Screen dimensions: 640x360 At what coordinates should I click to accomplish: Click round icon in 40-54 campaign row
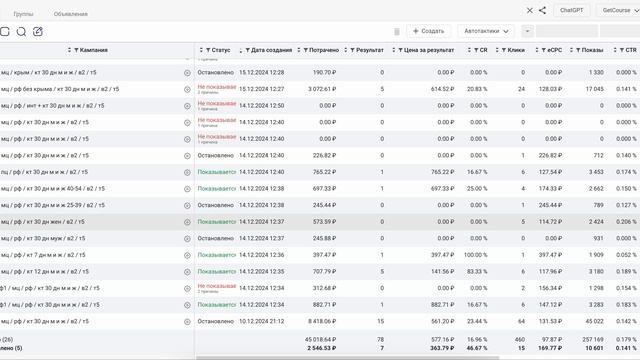(187, 189)
